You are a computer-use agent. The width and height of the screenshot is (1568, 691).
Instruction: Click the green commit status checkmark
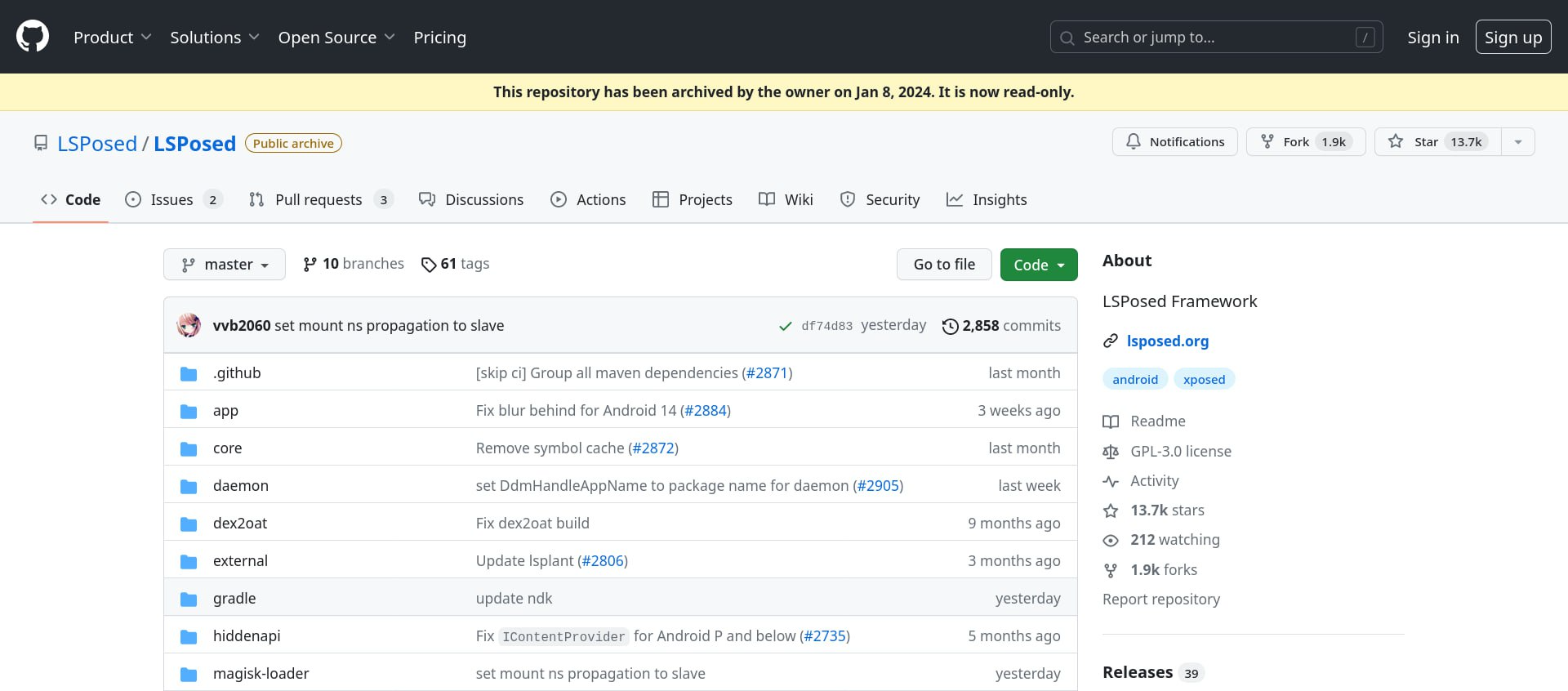(x=785, y=326)
